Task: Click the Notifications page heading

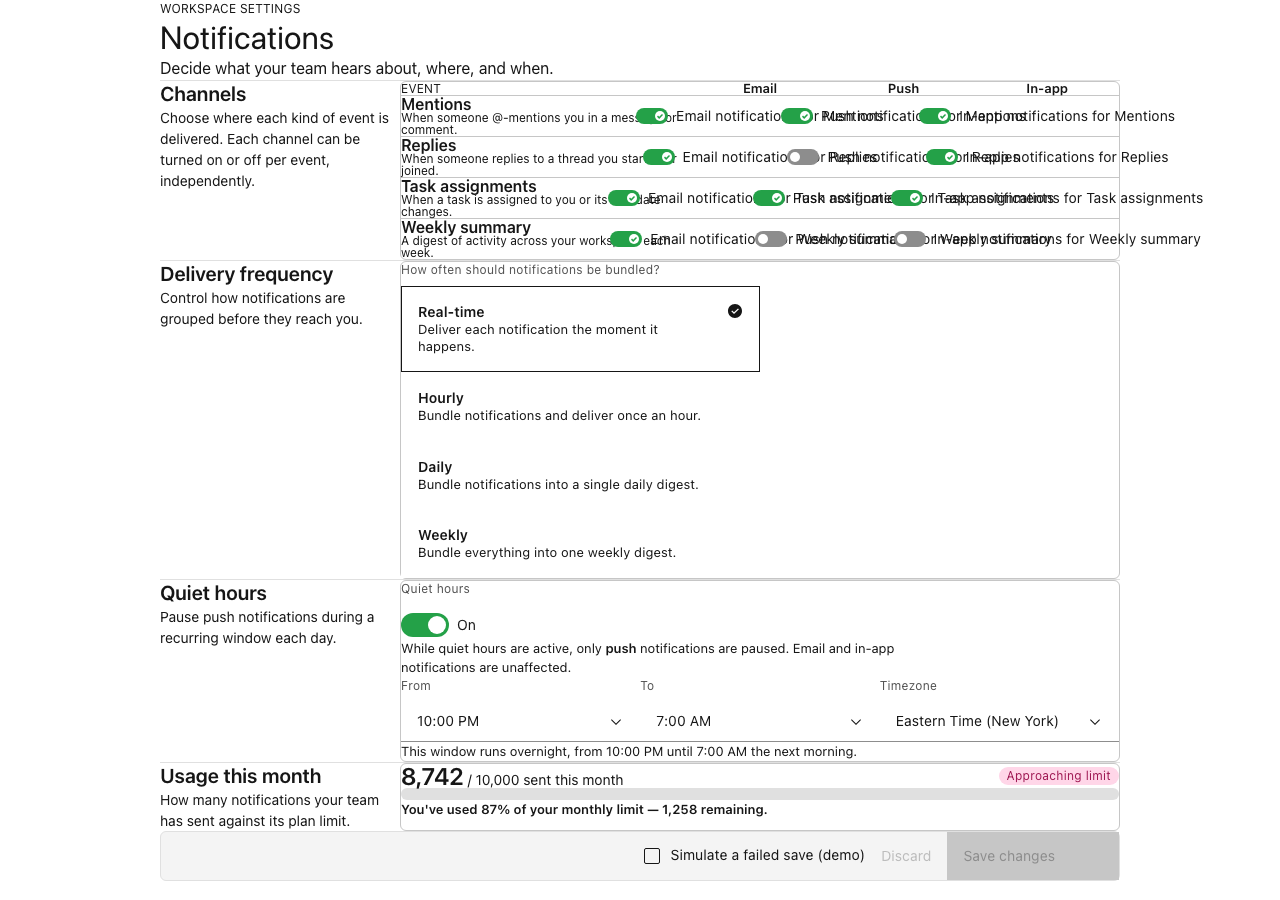Action: click(247, 38)
